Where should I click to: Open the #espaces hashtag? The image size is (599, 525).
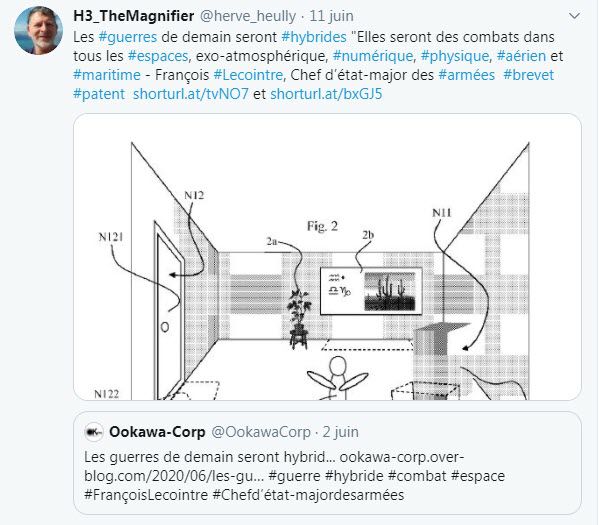[x=158, y=56]
